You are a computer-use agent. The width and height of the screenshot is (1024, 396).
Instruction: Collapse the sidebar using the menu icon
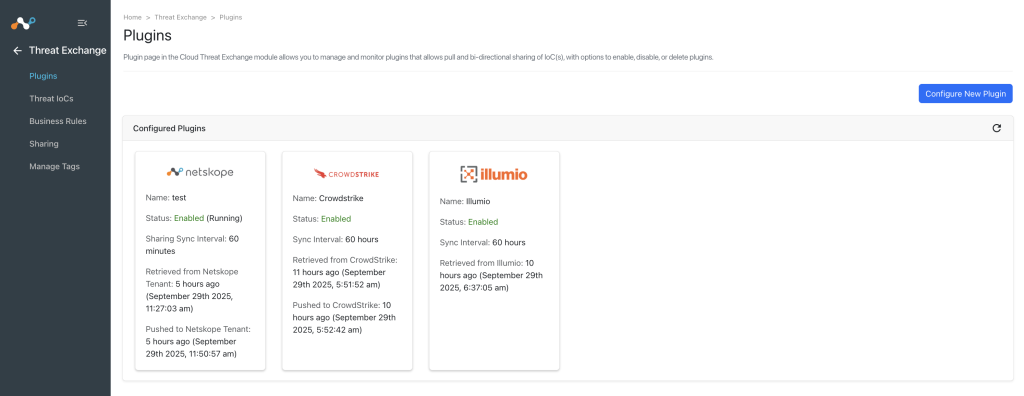click(82, 23)
